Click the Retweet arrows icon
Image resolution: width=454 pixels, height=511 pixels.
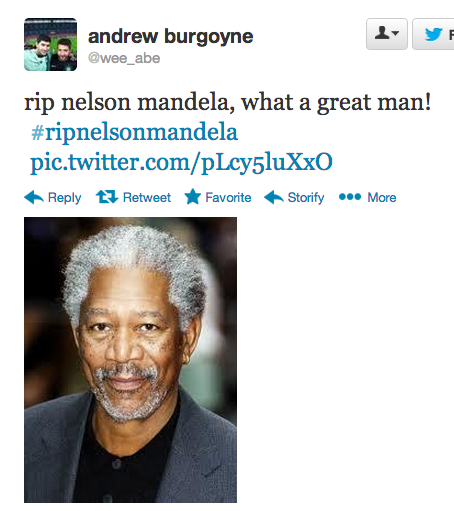107,197
